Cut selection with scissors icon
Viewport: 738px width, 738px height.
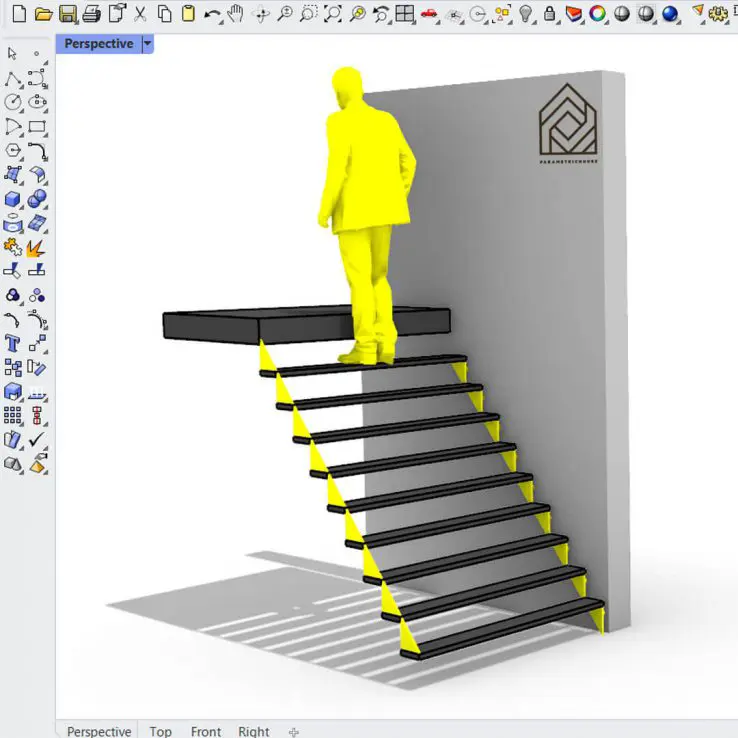pos(140,14)
